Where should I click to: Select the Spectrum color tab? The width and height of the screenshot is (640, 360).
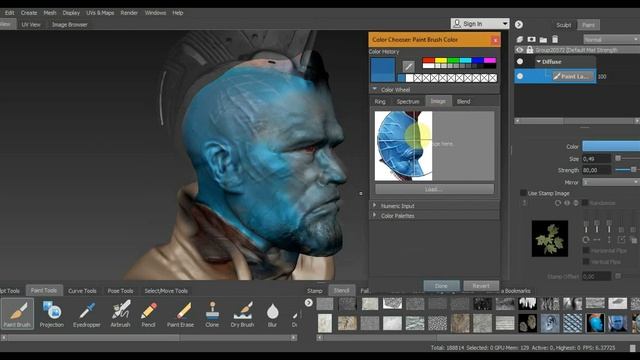(408, 101)
